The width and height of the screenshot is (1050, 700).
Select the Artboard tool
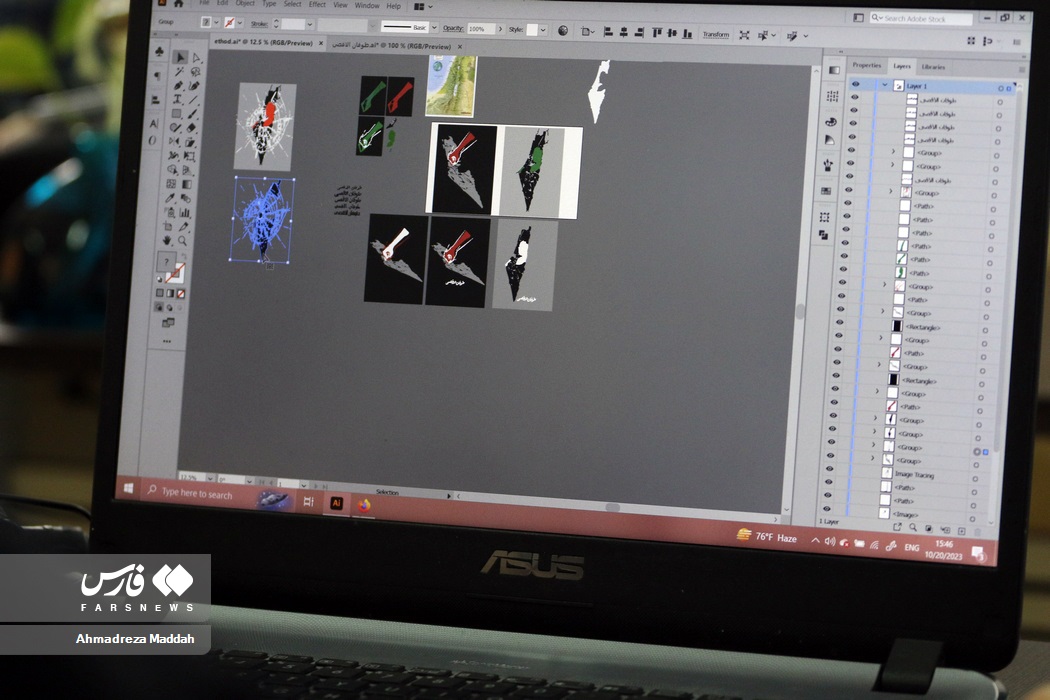[x=167, y=226]
